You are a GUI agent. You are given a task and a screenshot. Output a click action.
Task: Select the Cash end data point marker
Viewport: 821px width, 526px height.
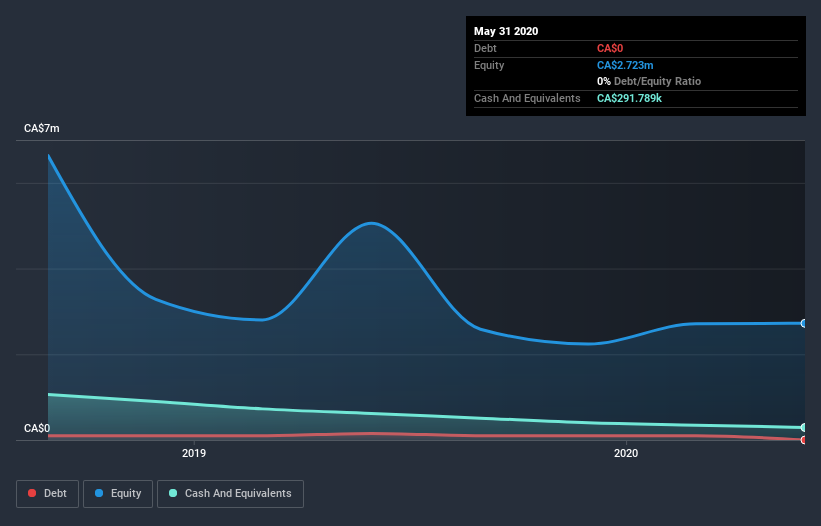[x=804, y=428]
